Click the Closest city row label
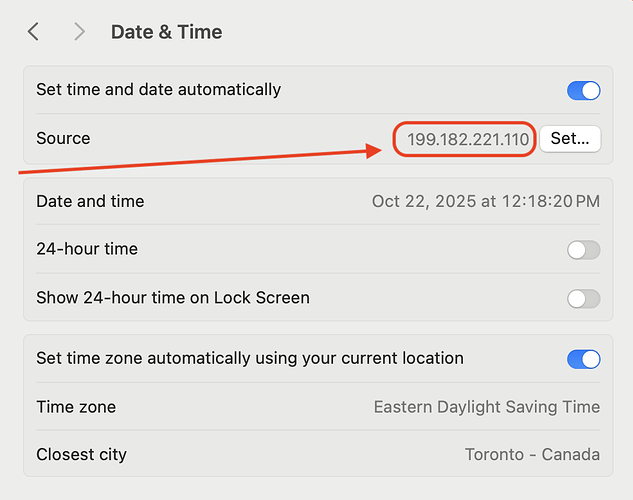633x500 pixels. [x=81, y=455]
